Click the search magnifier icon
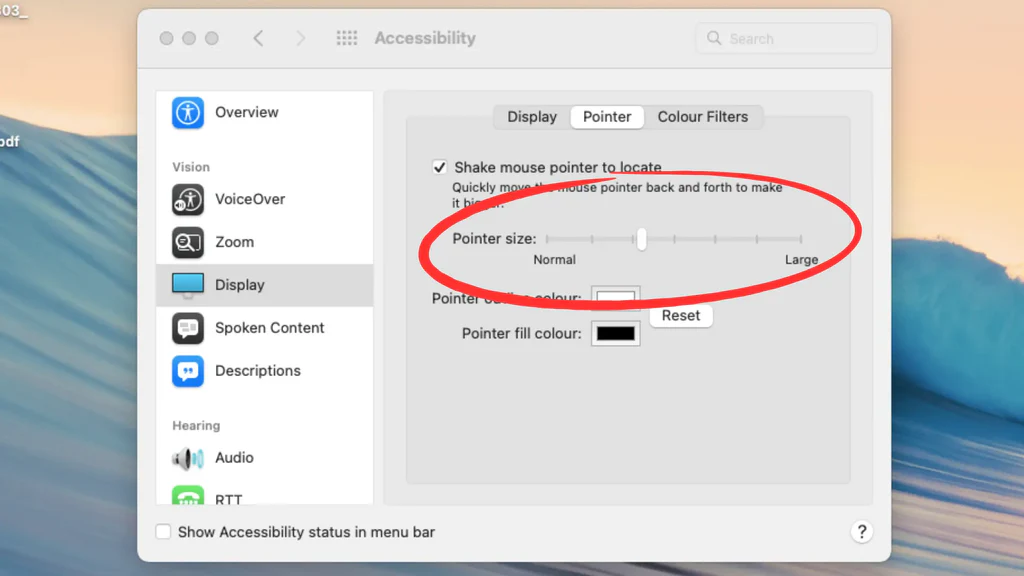1024x576 pixels. pos(714,39)
